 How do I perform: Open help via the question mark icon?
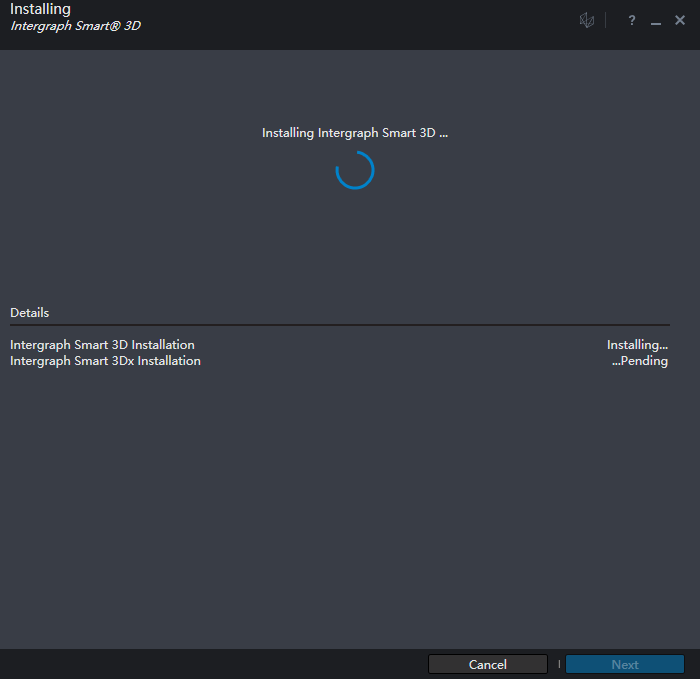[x=631, y=21]
